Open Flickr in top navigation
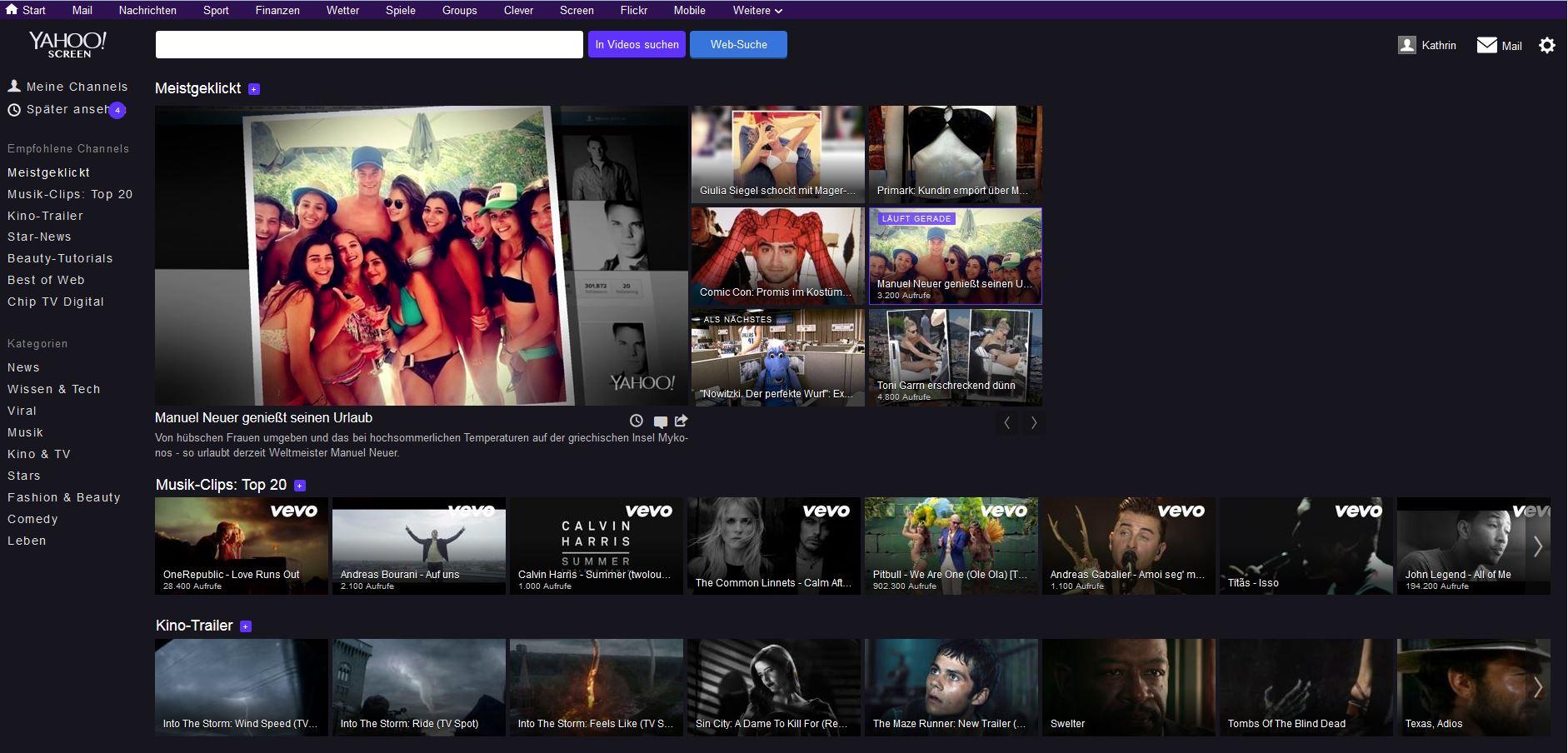 tap(634, 10)
